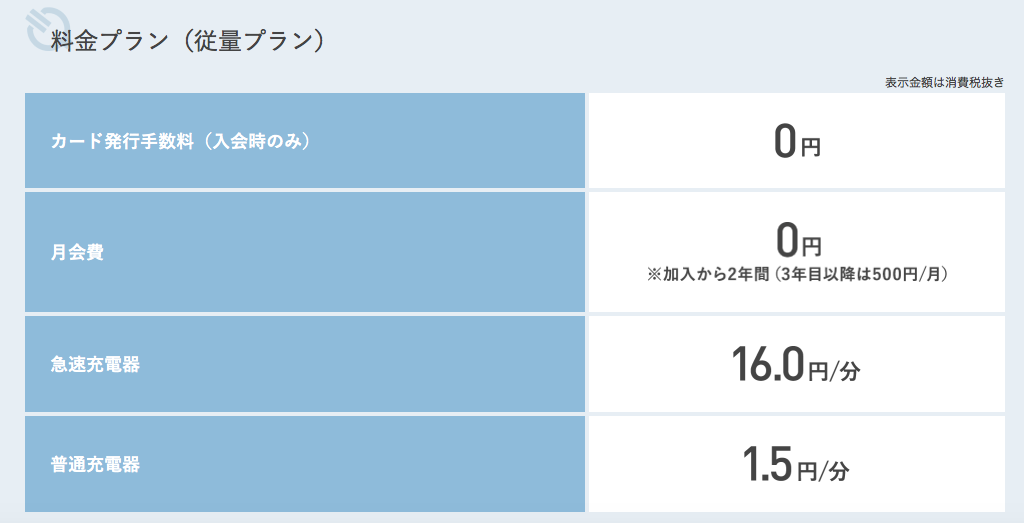Viewport: 1024px width, 523px height.
Task: Select the 月会費 row label
Action: pyautogui.click(x=77, y=252)
